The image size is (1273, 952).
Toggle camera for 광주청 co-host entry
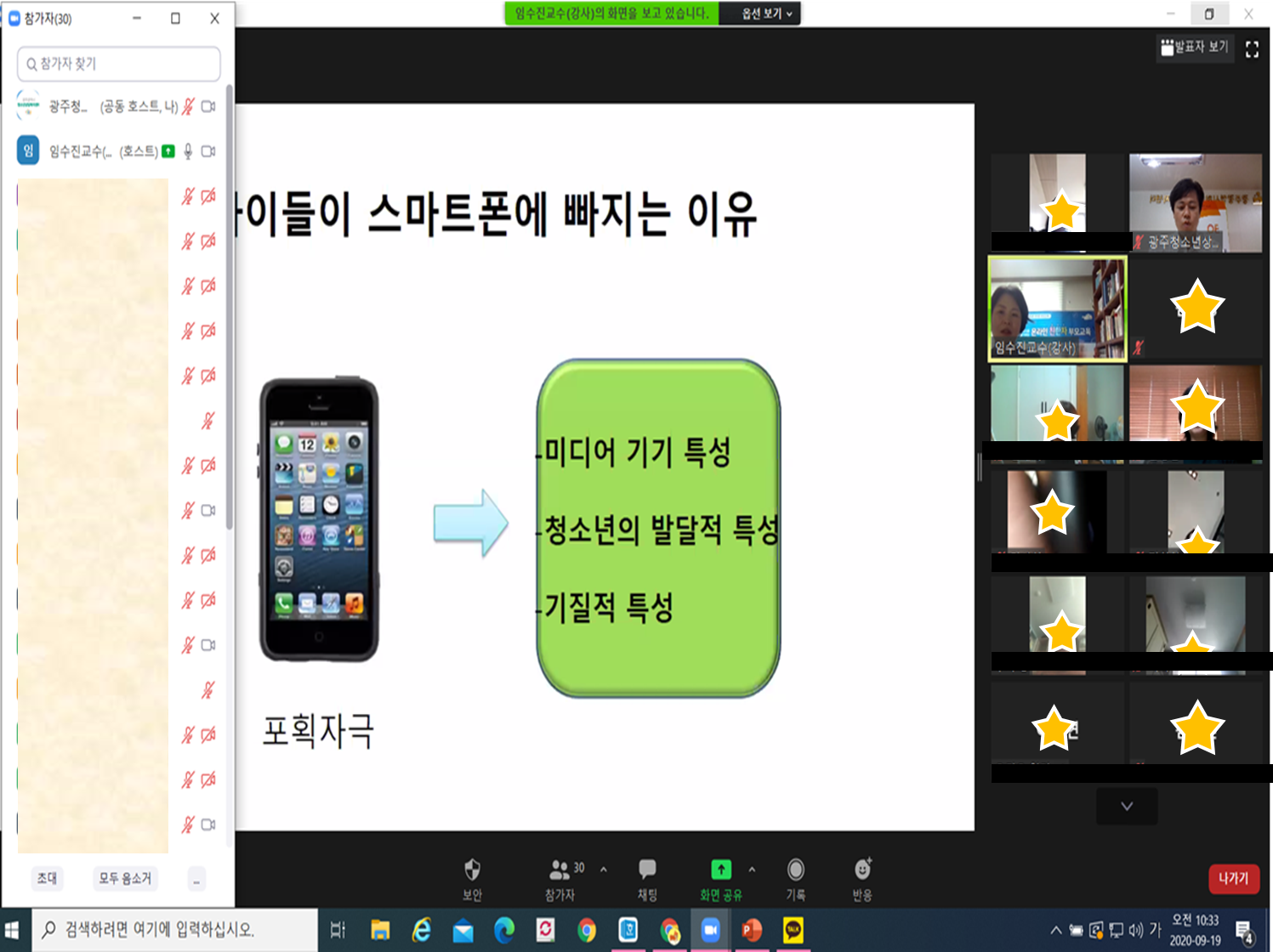tap(208, 106)
